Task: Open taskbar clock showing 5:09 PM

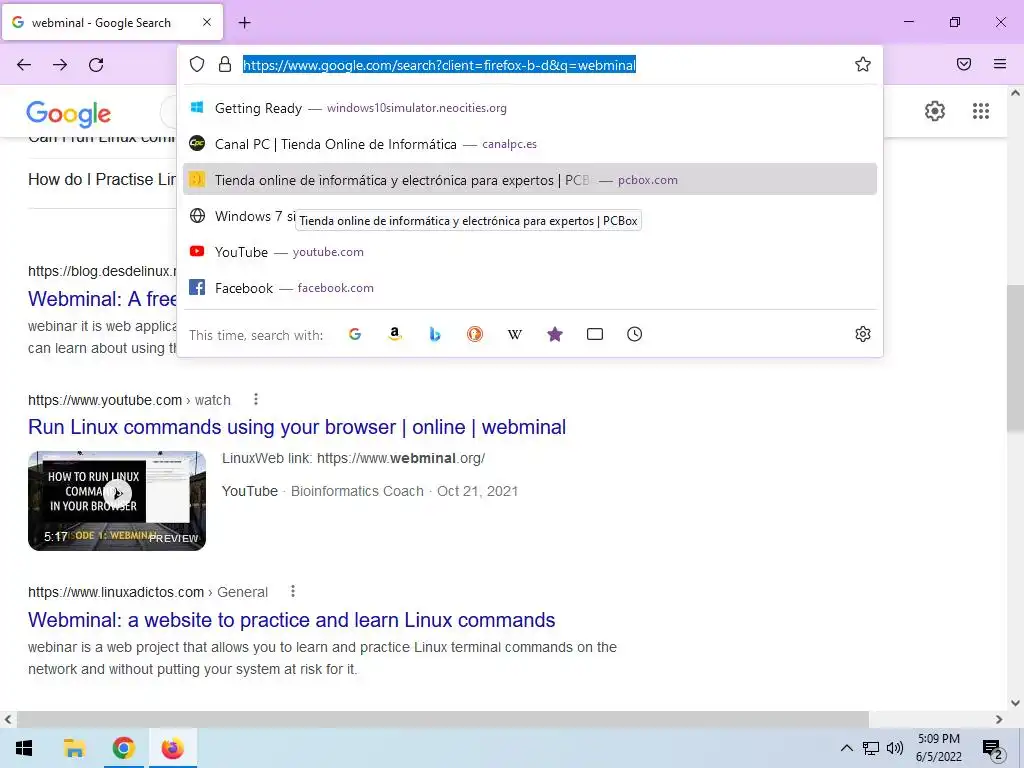Action: (x=938, y=748)
